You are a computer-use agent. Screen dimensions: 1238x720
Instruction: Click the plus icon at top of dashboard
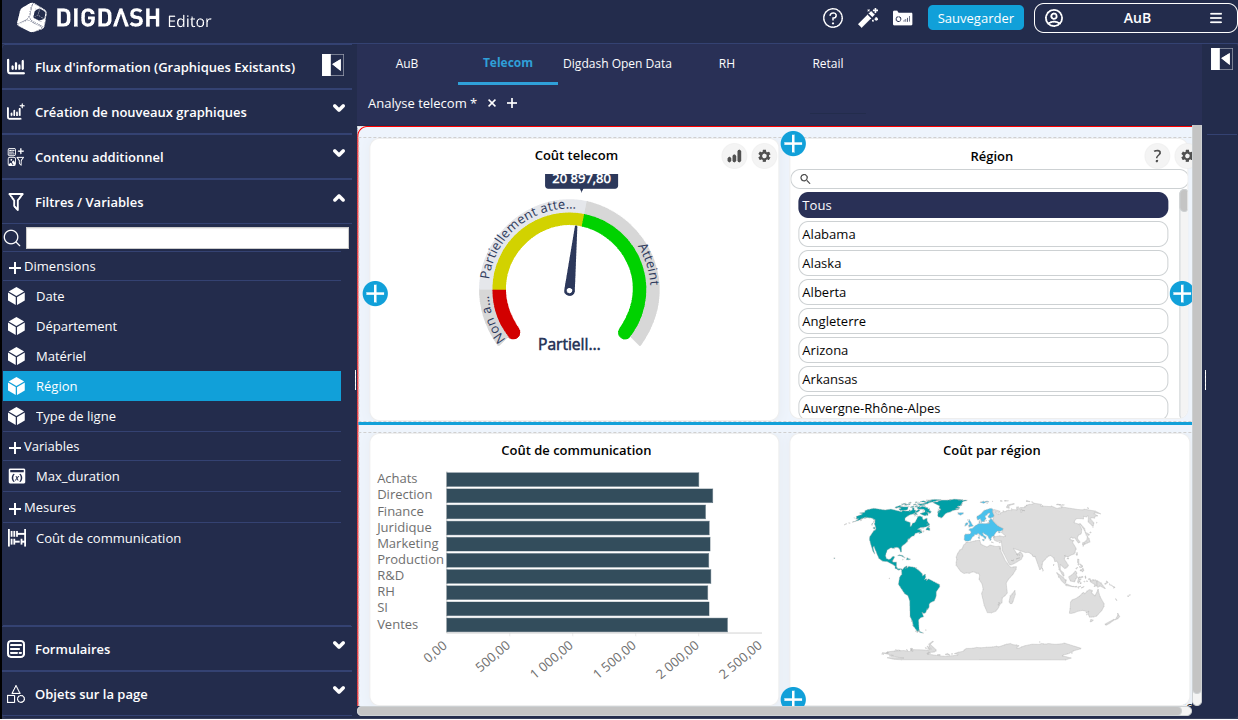point(793,144)
